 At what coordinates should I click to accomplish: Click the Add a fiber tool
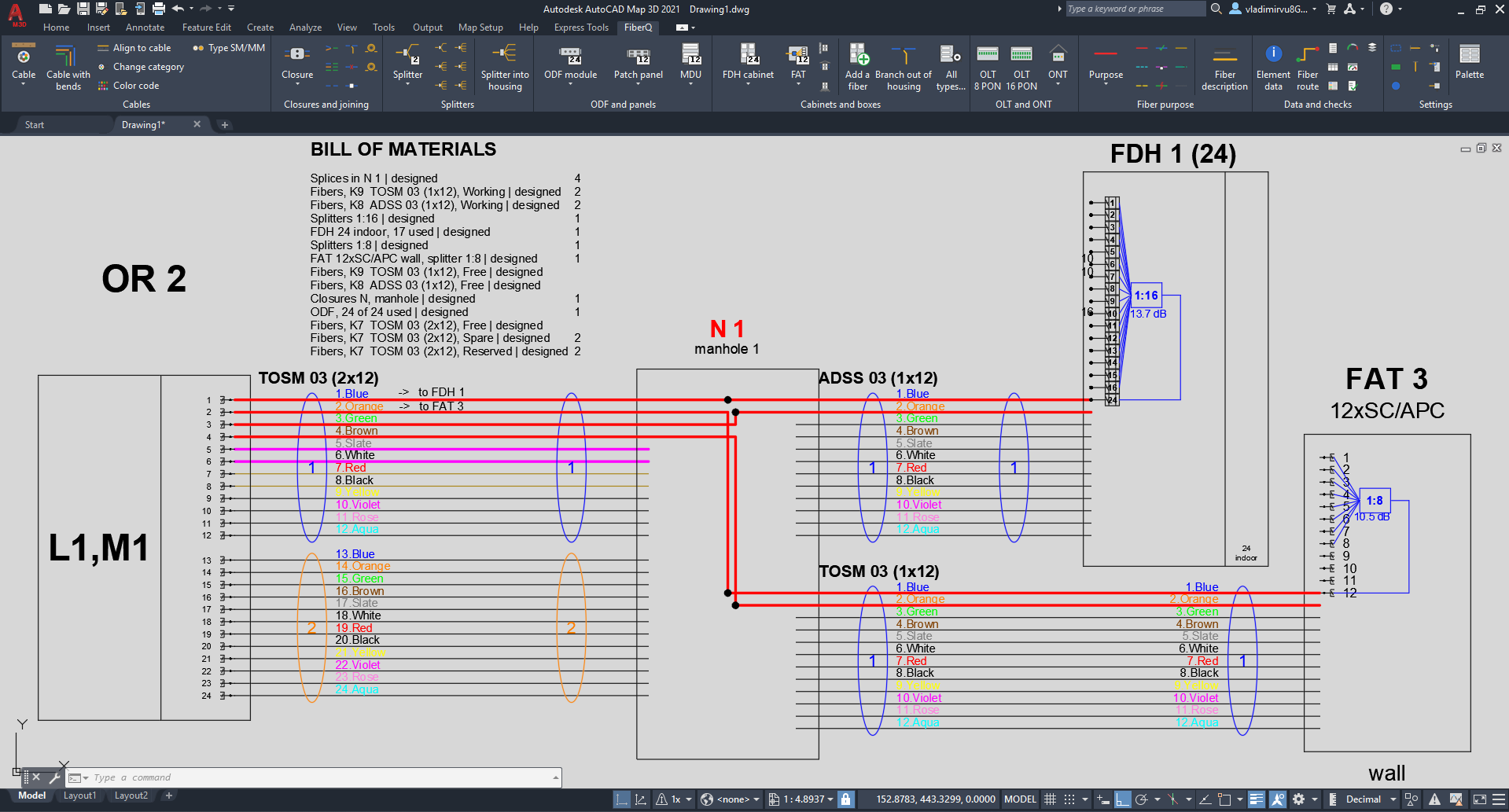[x=857, y=66]
